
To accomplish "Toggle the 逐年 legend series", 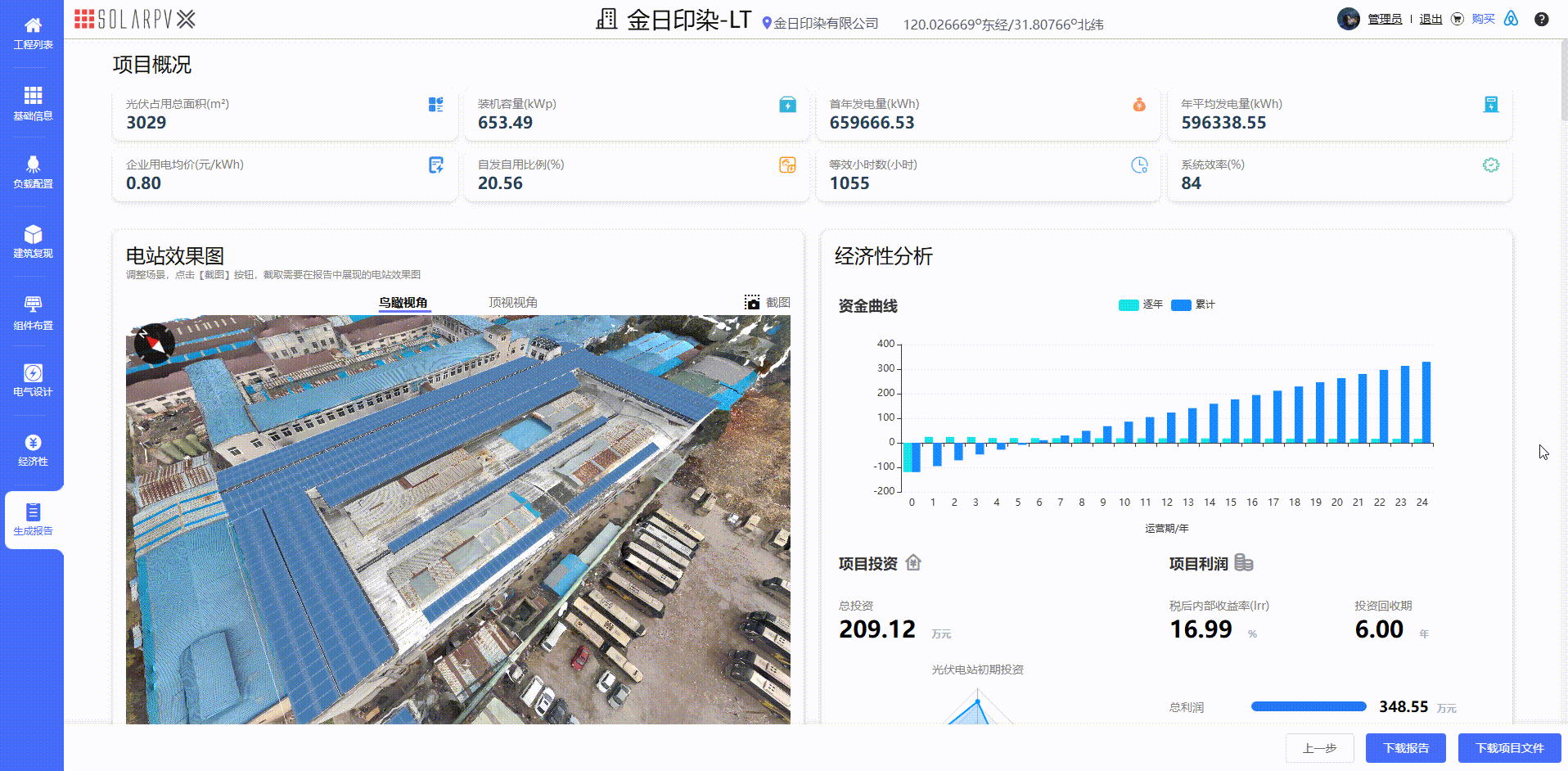I will coord(1141,304).
